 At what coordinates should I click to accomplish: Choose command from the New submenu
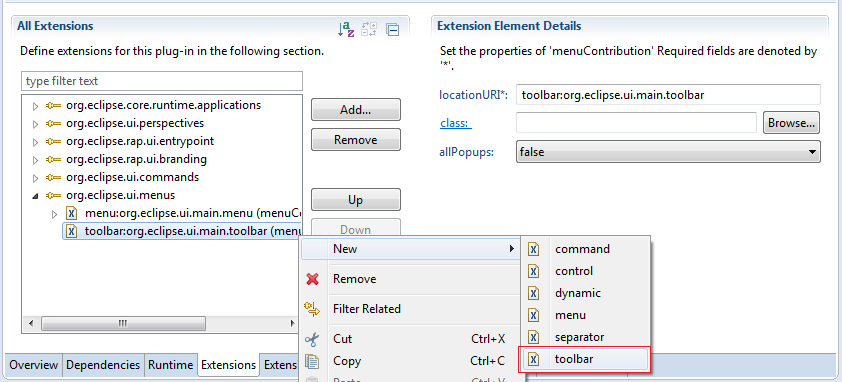pyautogui.click(x=584, y=249)
